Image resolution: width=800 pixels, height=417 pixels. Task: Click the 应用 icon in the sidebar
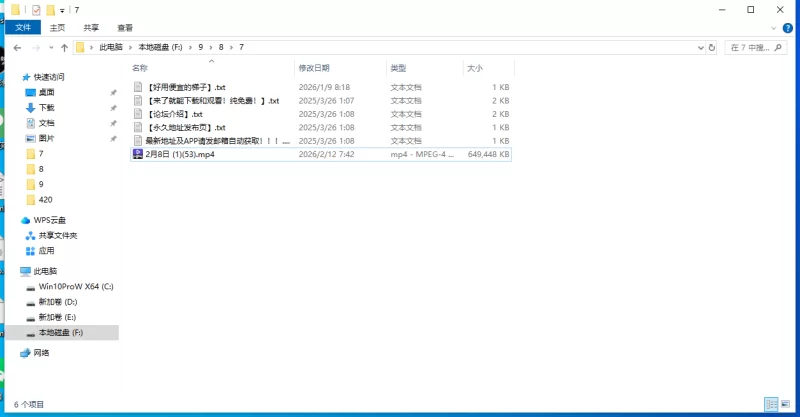tap(31, 251)
